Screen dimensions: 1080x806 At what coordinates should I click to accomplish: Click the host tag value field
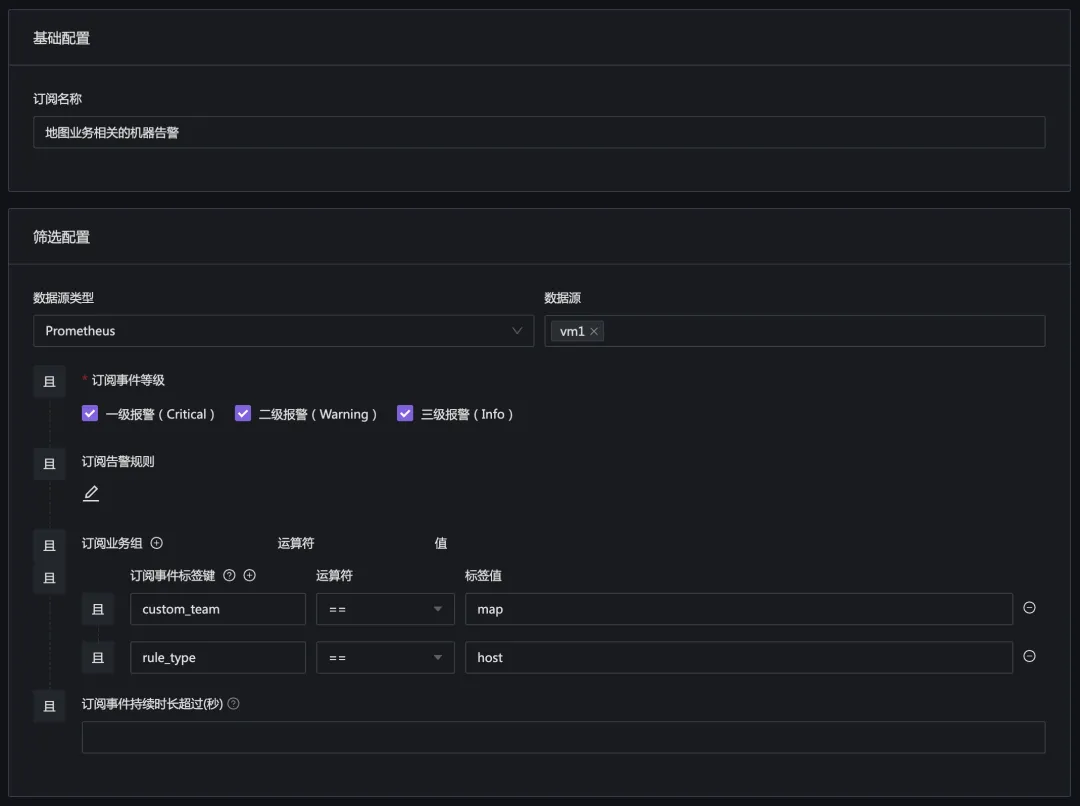[x=738, y=657]
